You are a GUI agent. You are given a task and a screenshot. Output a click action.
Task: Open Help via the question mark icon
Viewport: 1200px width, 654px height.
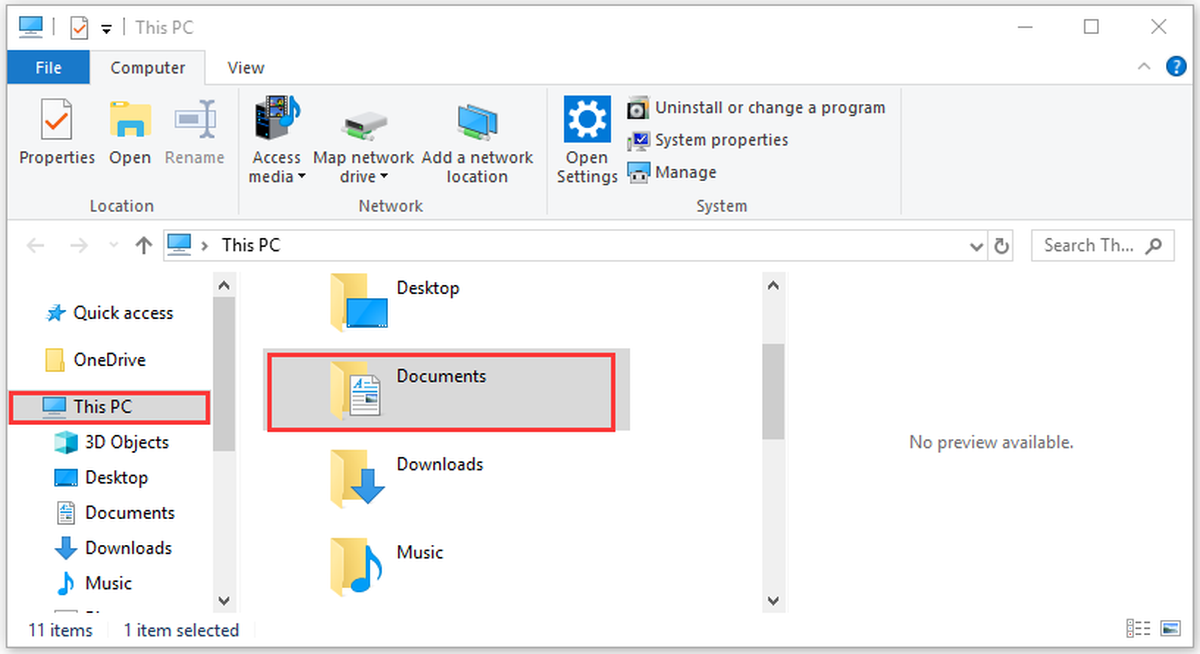point(1176,67)
